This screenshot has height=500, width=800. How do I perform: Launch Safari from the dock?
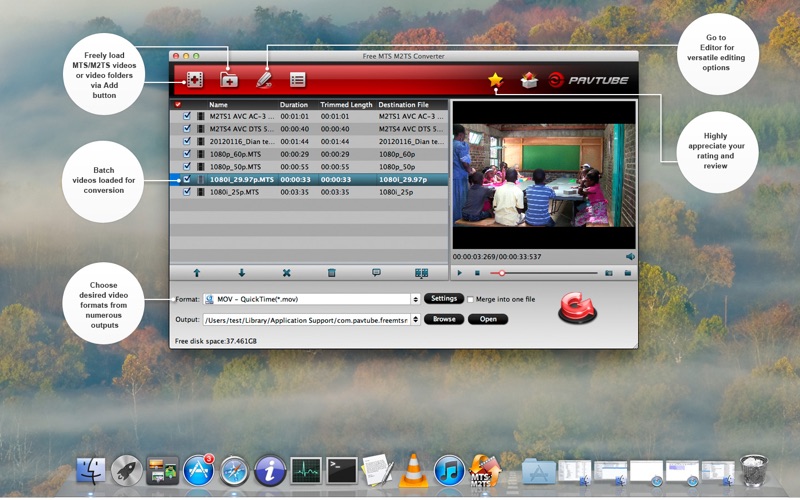[234, 470]
